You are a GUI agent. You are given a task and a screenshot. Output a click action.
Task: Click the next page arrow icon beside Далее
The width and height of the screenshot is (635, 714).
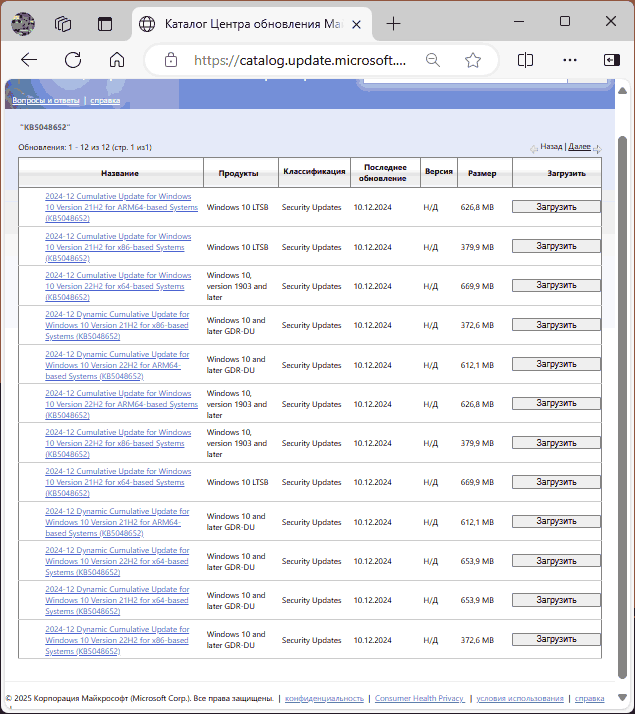pyautogui.click(x=597, y=149)
